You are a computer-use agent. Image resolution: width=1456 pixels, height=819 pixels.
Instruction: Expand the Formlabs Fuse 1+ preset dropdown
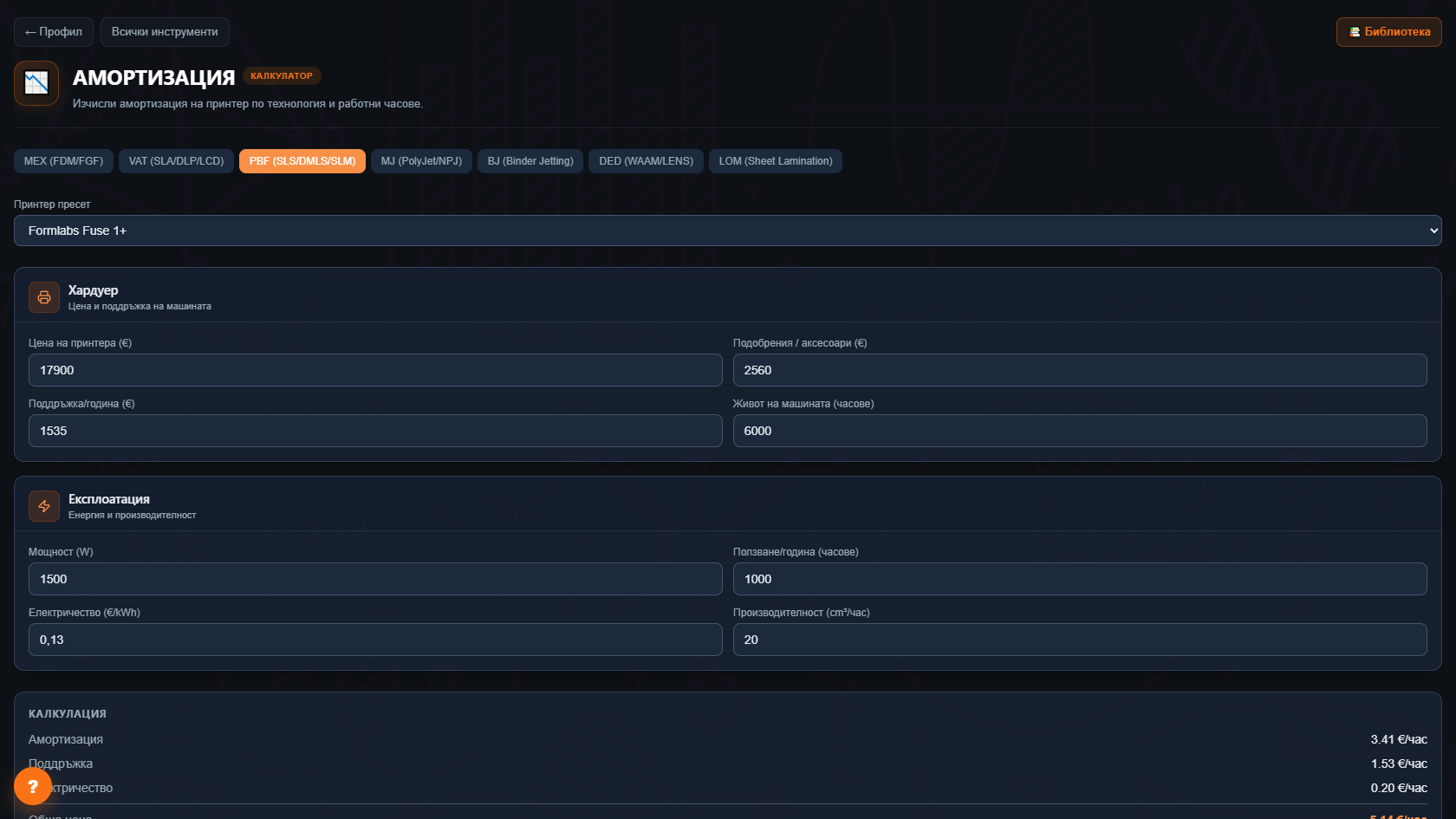point(728,231)
